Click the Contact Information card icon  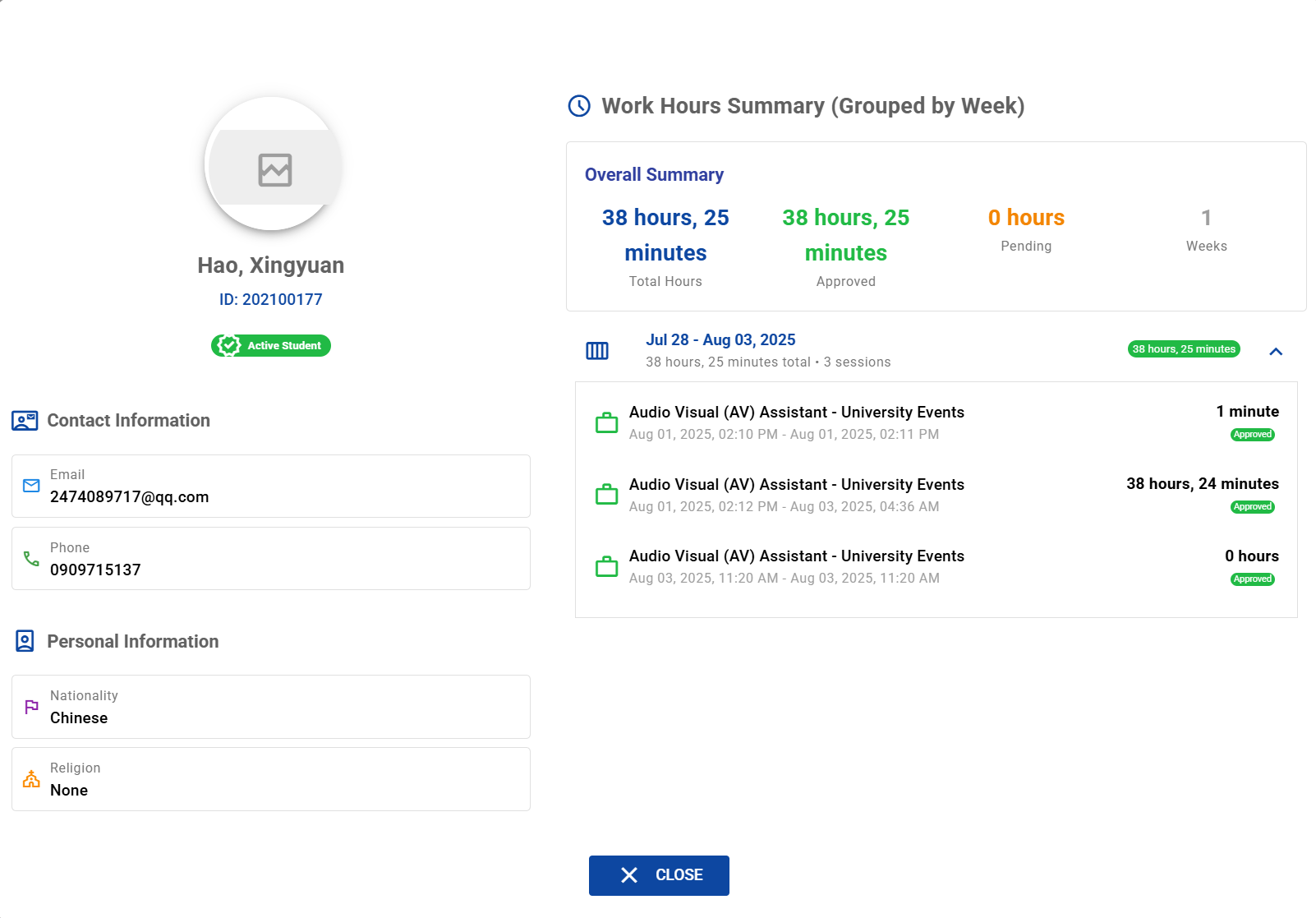pos(25,421)
